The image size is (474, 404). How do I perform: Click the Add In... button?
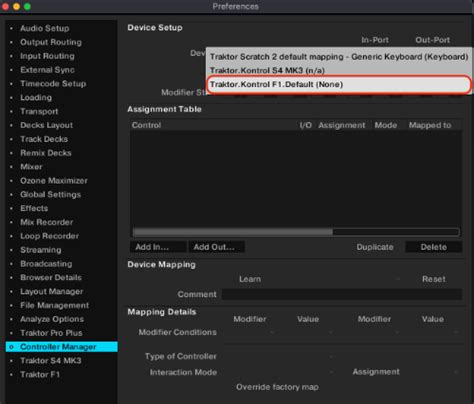coord(158,247)
